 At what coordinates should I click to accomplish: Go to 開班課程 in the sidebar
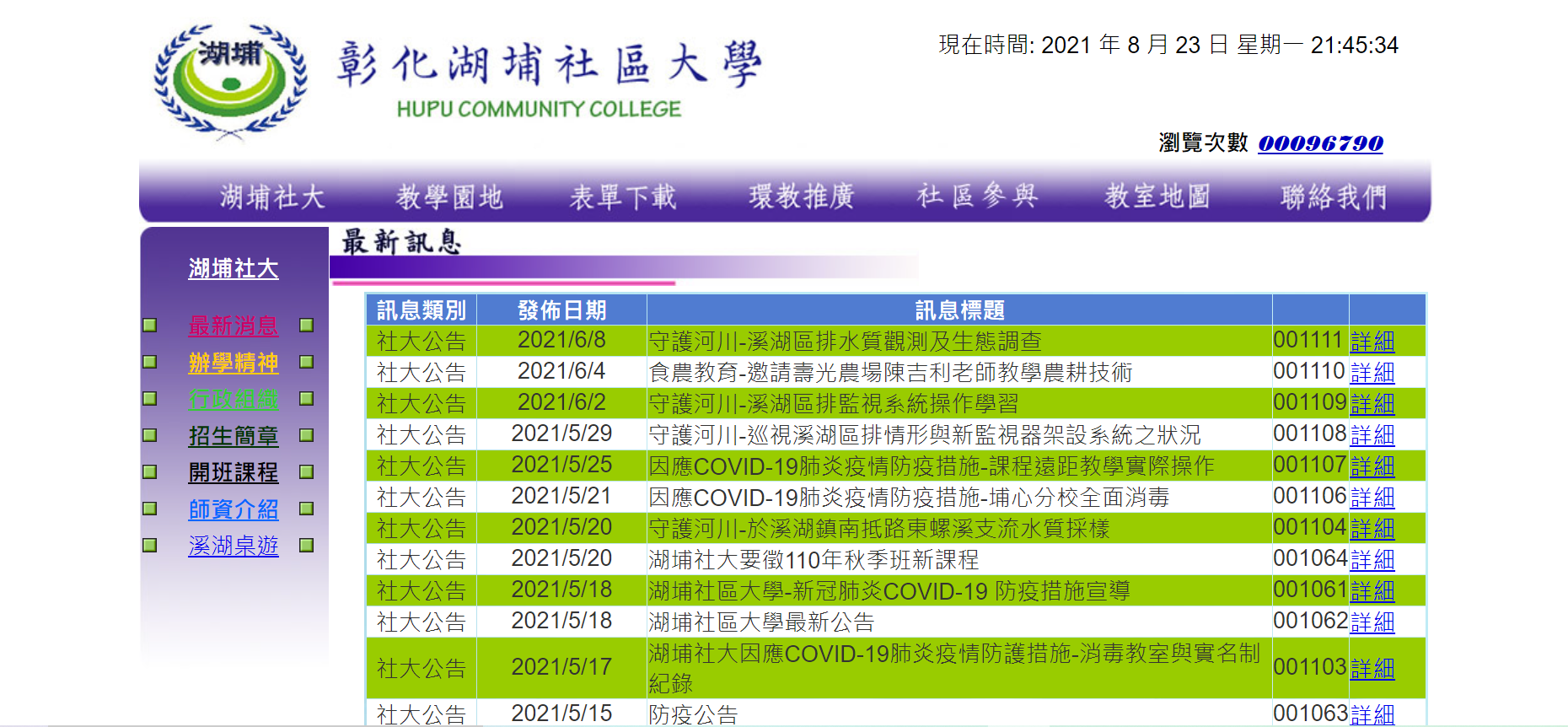pyautogui.click(x=233, y=472)
